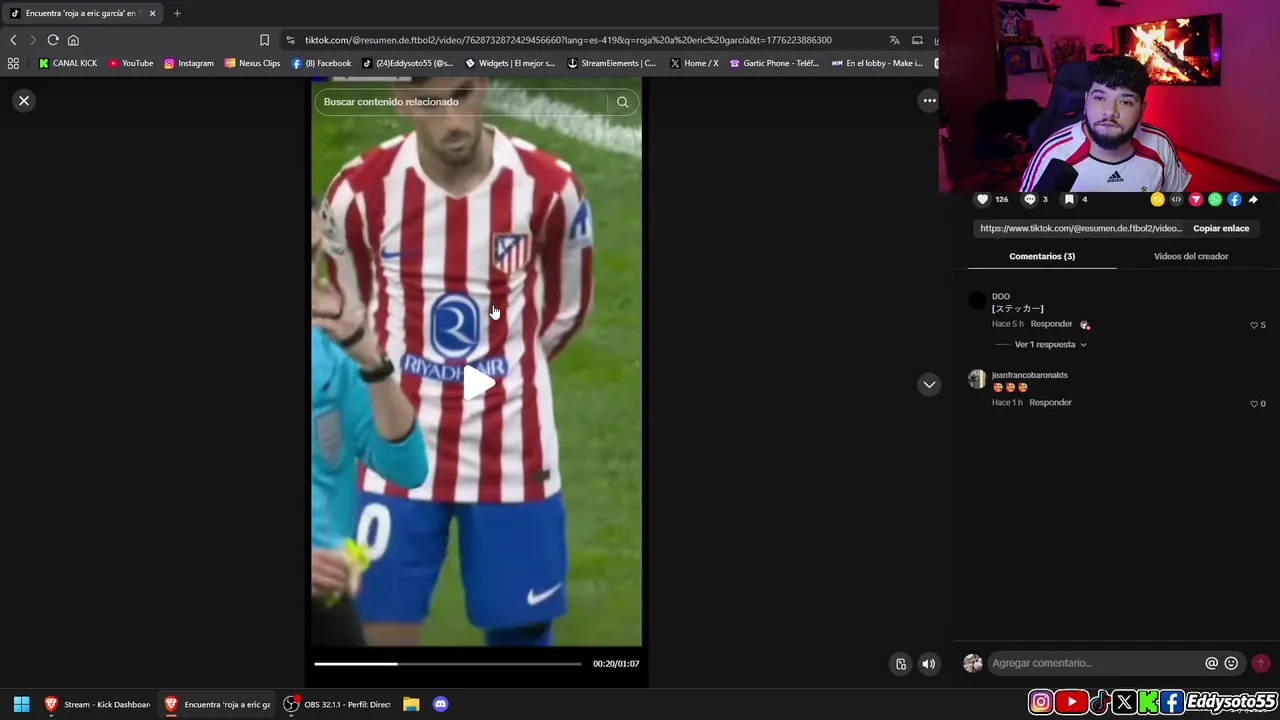1280x720 pixels.
Task: Like jeanfrancobaronalds comment heart
Action: (x=1254, y=403)
